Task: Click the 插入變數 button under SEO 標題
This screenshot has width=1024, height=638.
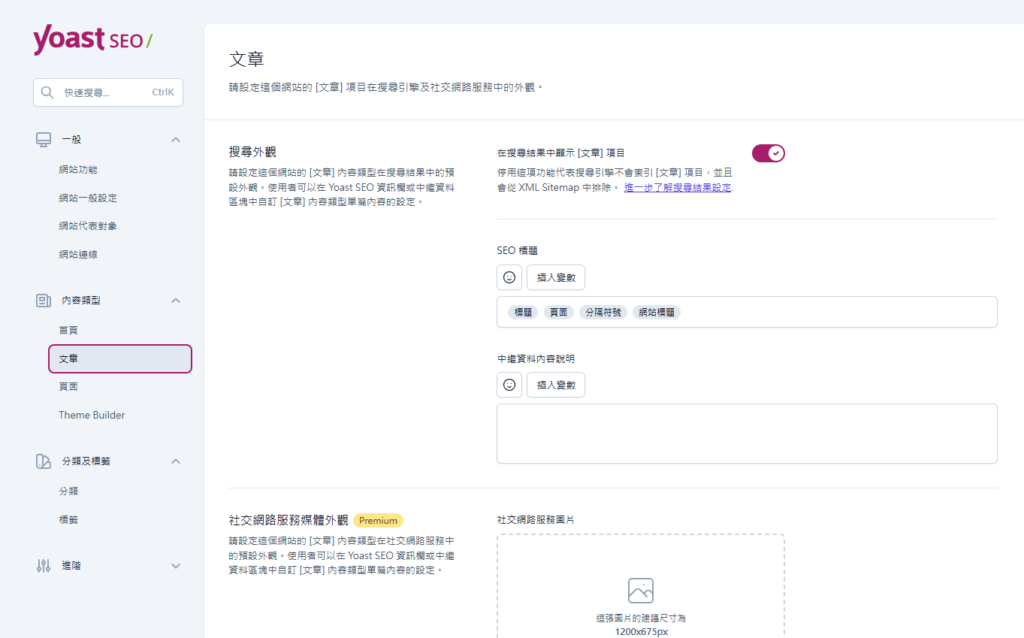Action: 555,277
